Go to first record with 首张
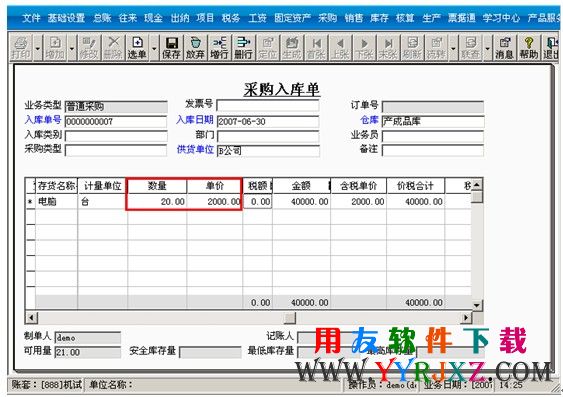The image size is (563, 397). [x=316, y=48]
